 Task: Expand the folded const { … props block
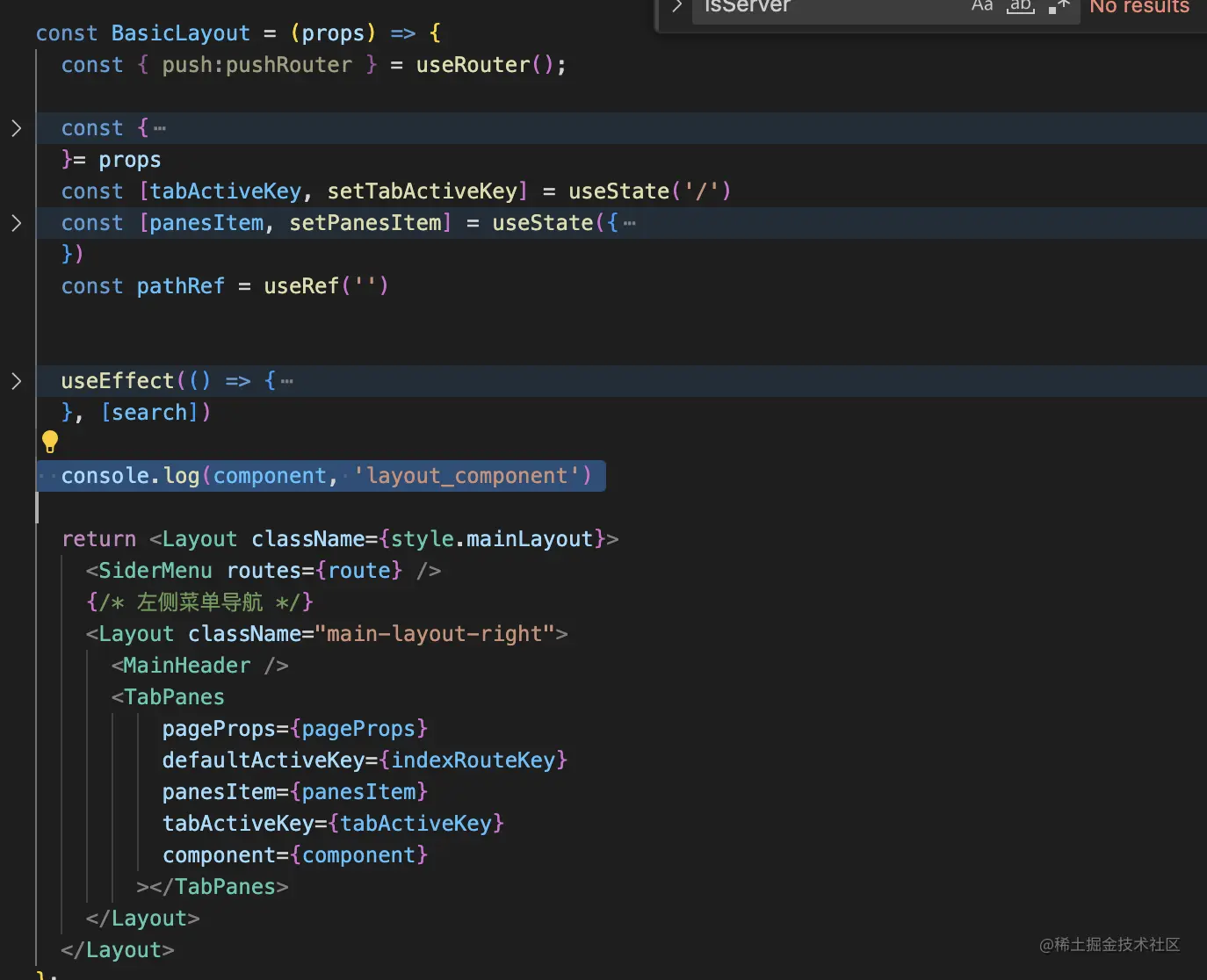pyautogui.click(x=16, y=128)
